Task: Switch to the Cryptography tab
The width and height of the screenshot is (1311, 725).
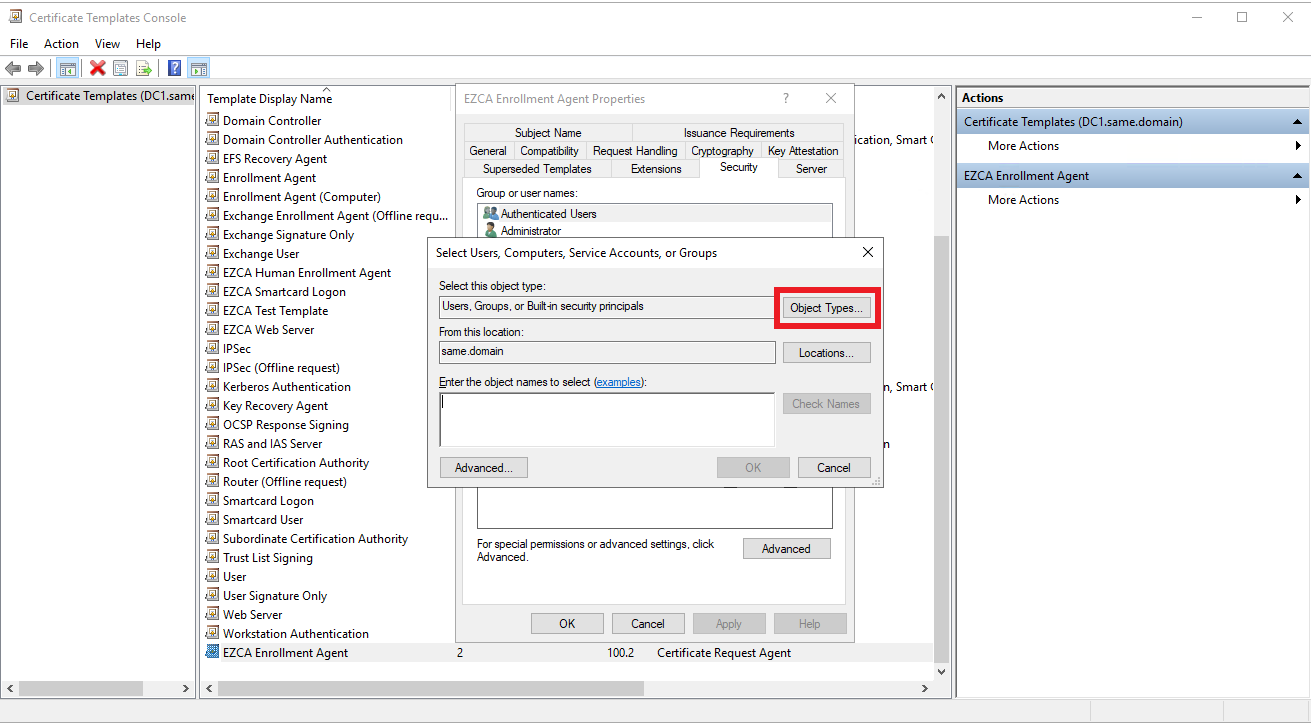Action: pyautogui.click(x=722, y=151)
